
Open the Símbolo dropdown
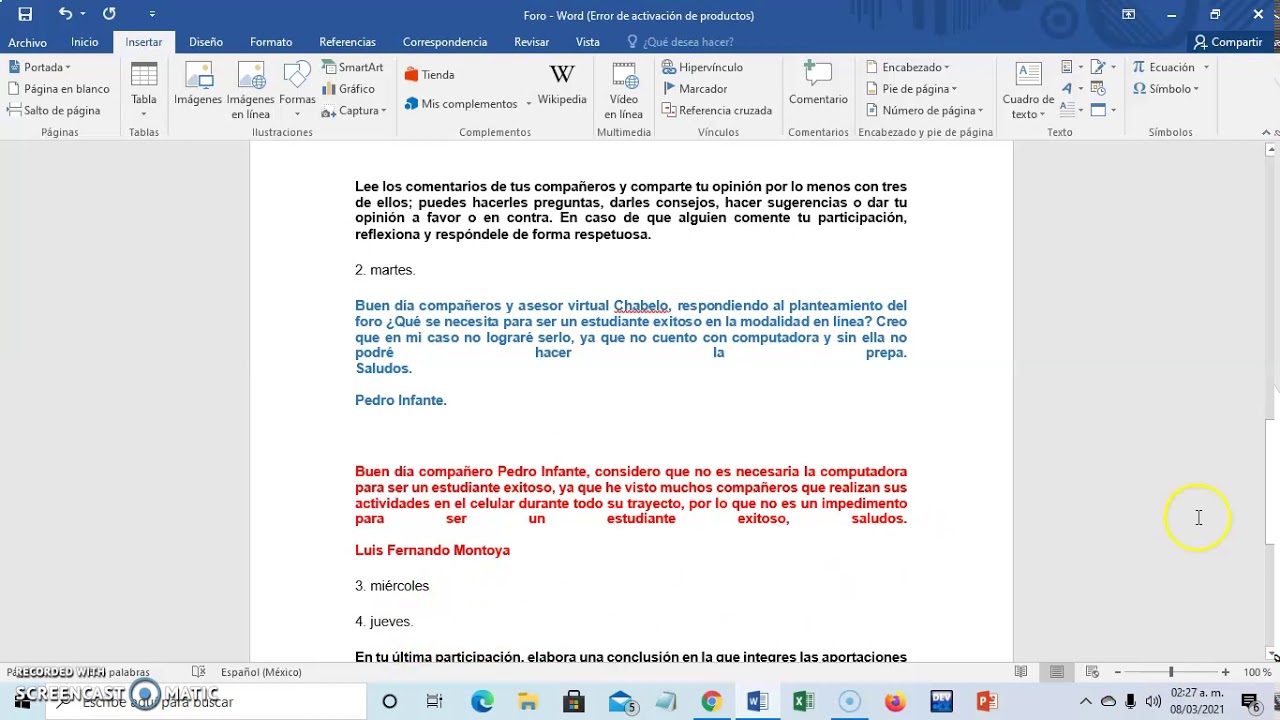pos(1166,89)
